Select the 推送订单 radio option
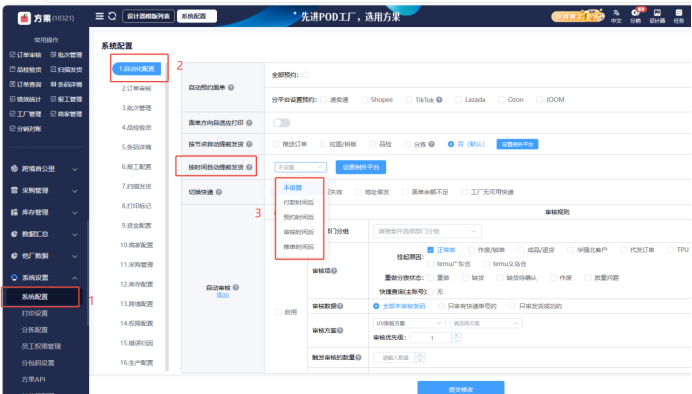The image size is (692, 394). (276, 144)
